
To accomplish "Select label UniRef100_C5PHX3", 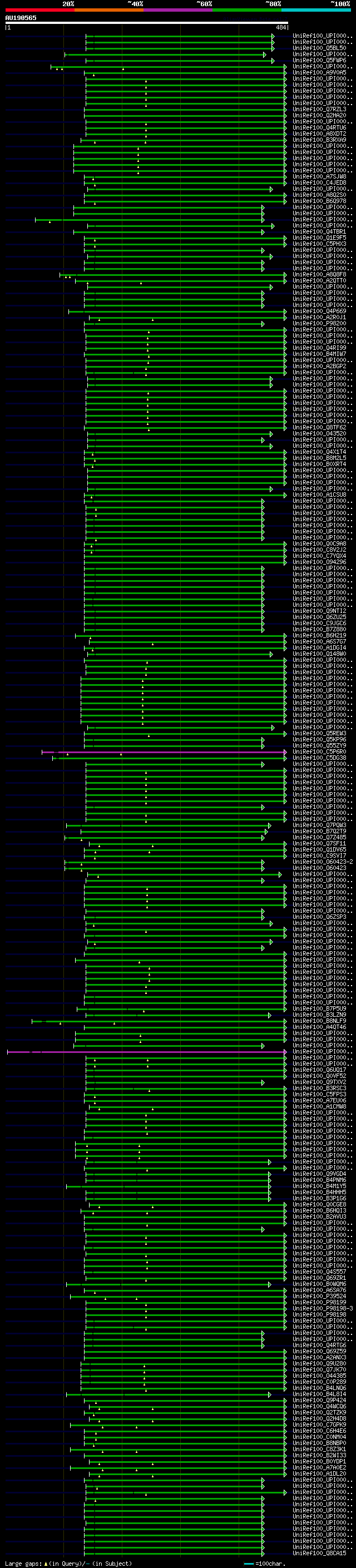I will 319,244.
